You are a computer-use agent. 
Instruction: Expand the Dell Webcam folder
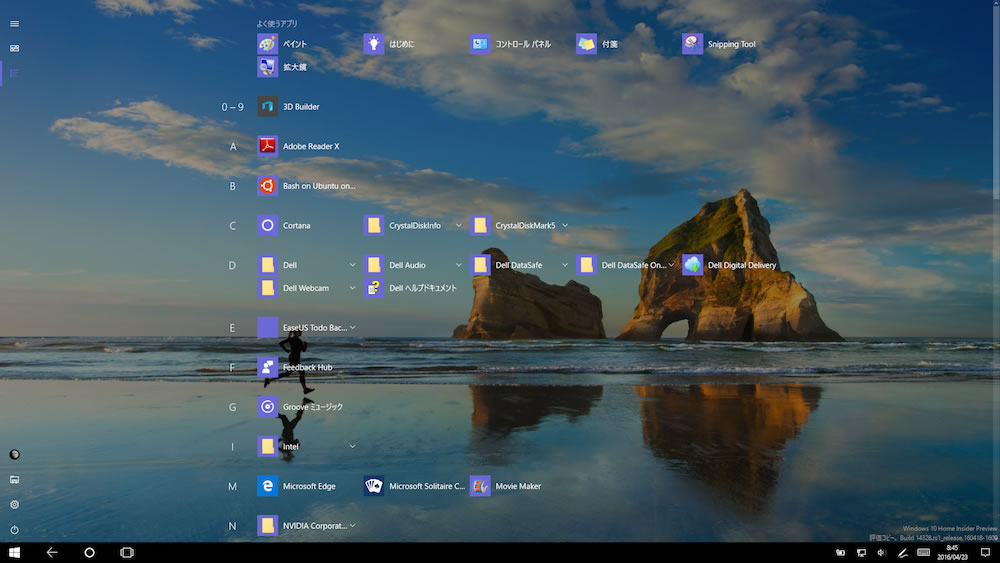pyautogui.click(x=352, y=288)
